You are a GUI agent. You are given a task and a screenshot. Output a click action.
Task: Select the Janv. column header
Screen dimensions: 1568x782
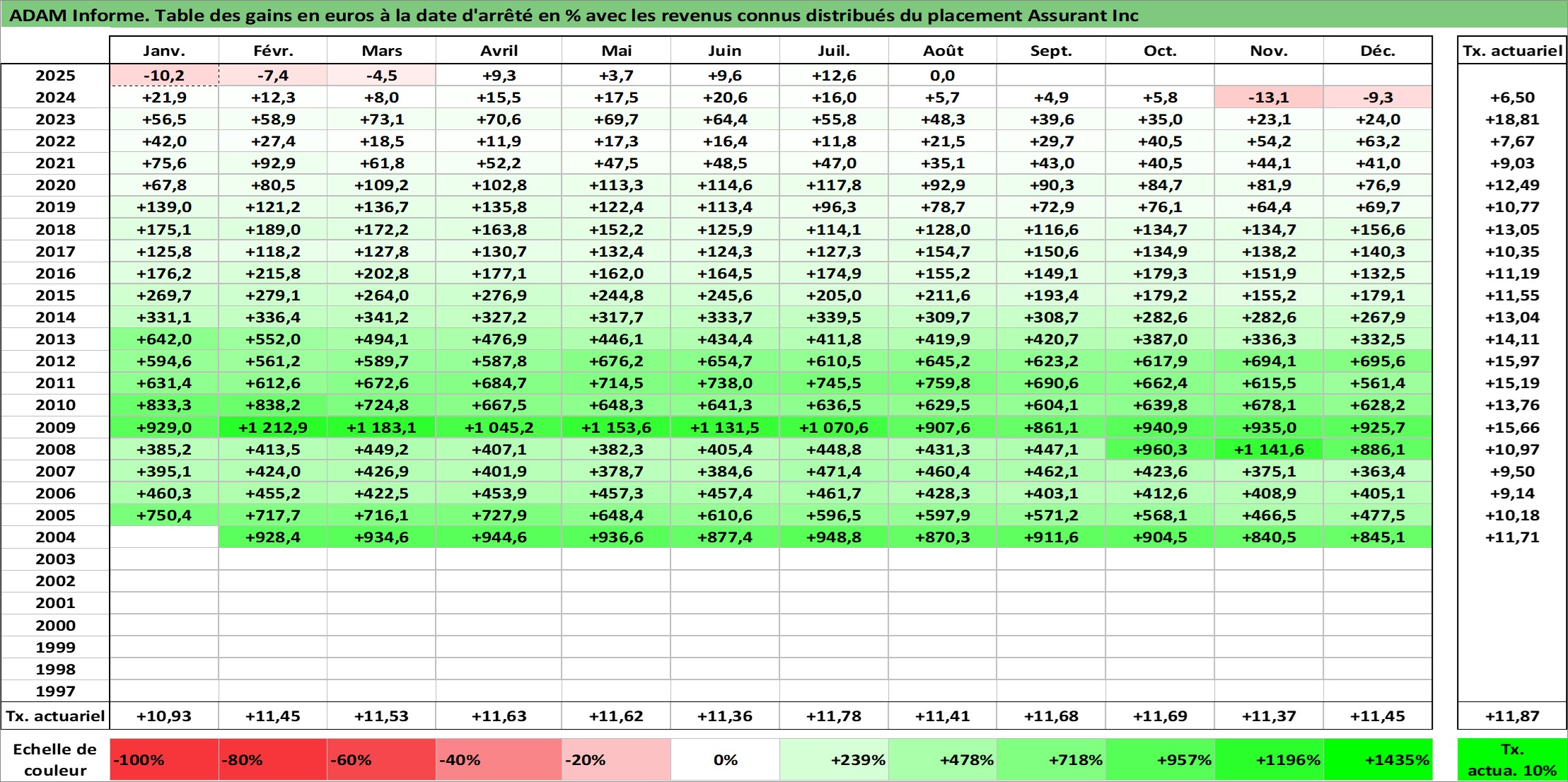pyautogui.click(x=164, y=50)
